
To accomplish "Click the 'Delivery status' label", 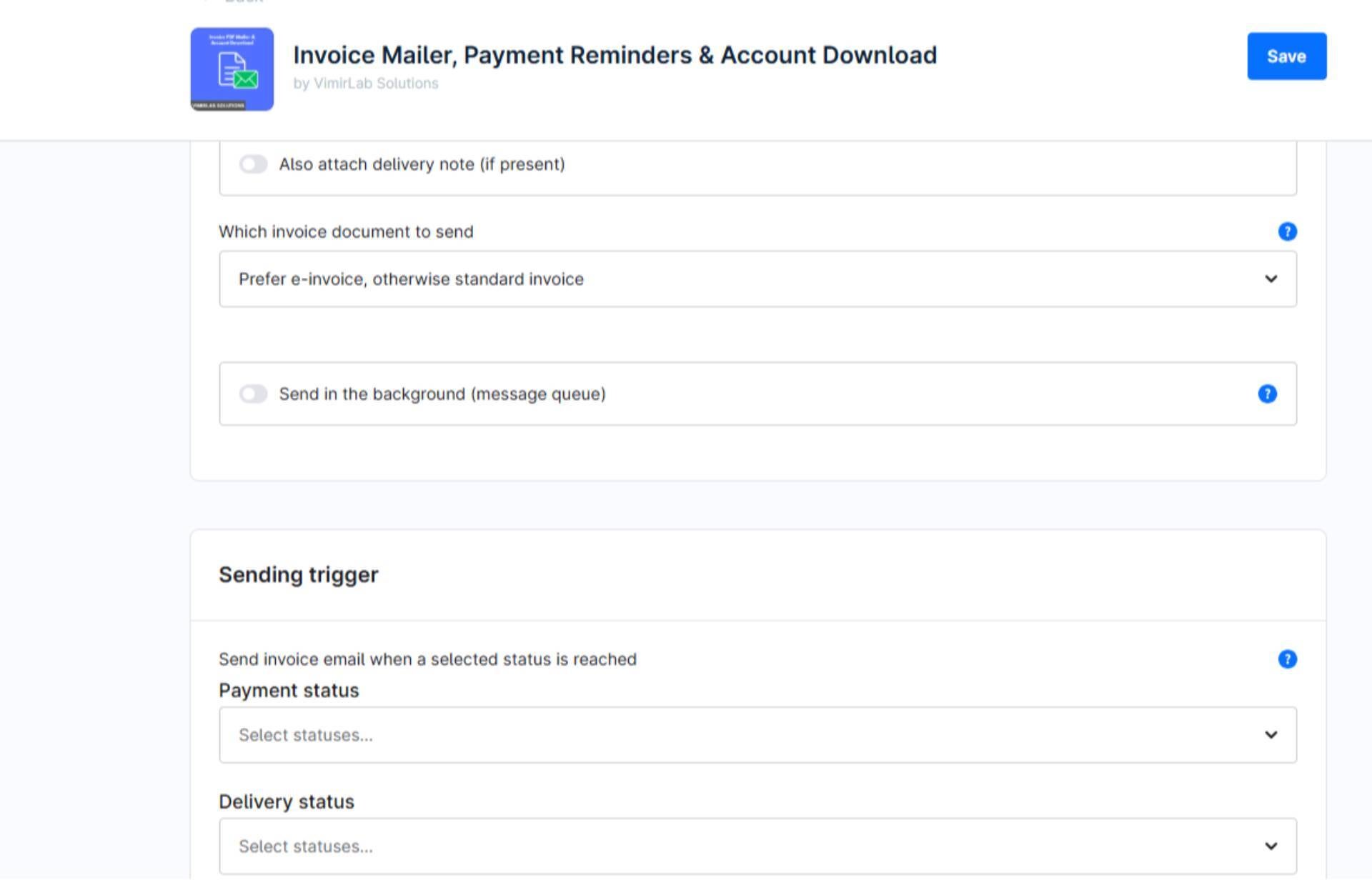I will point(287,802).
